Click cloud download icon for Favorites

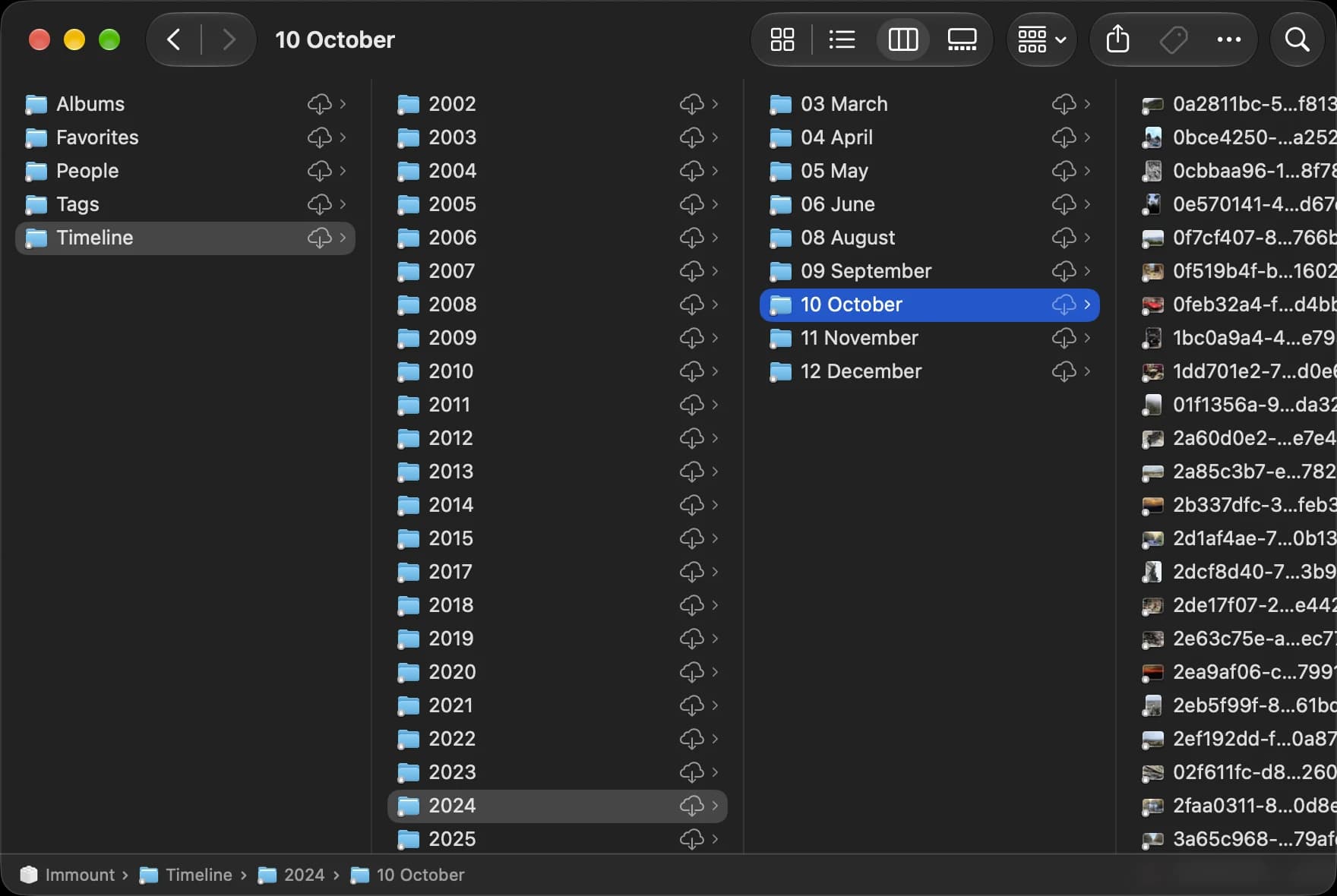pyautogui.click(x=319, y=137)
